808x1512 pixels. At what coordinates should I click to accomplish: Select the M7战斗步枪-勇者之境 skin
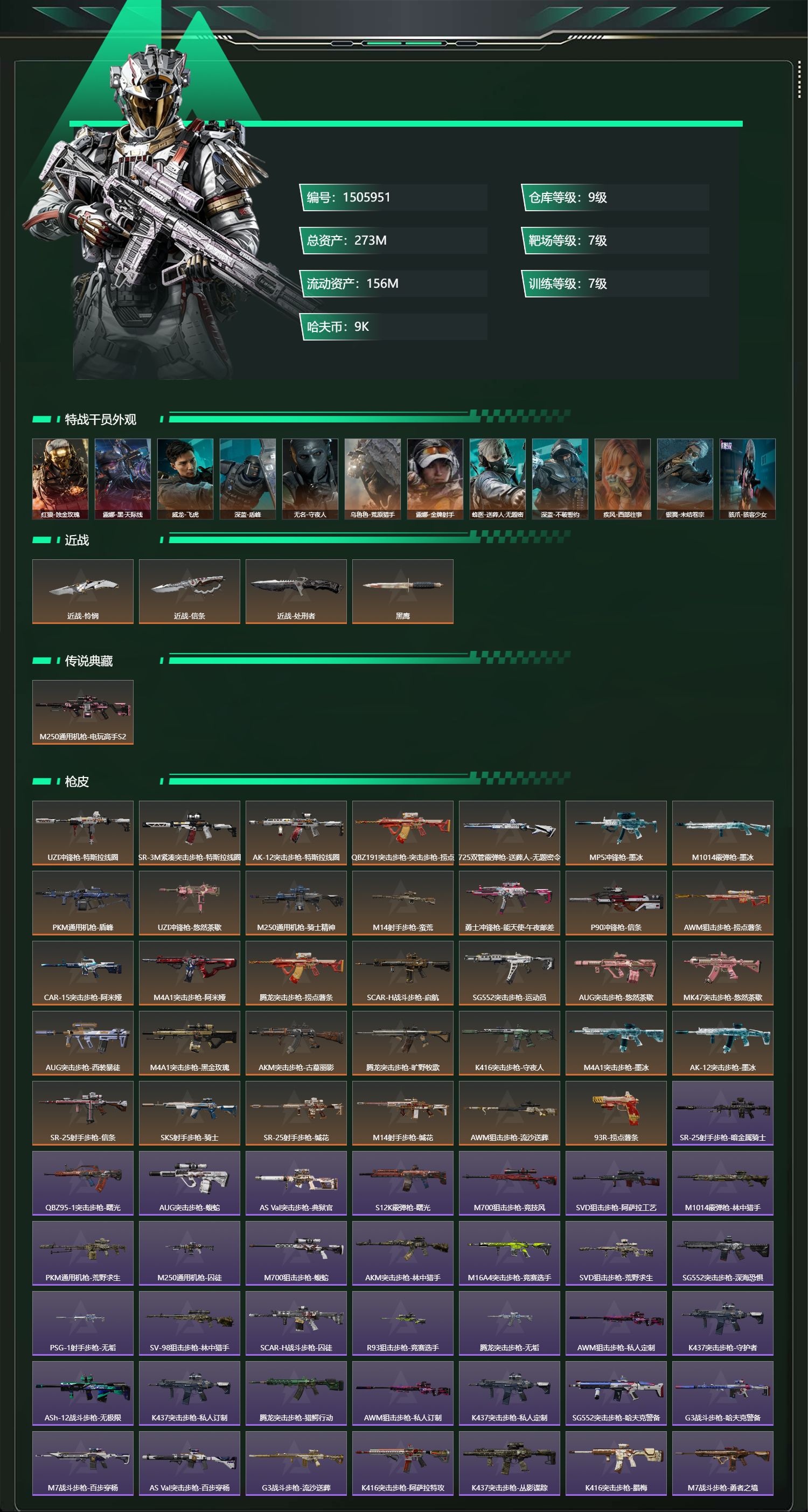(x=723, y=1462)
